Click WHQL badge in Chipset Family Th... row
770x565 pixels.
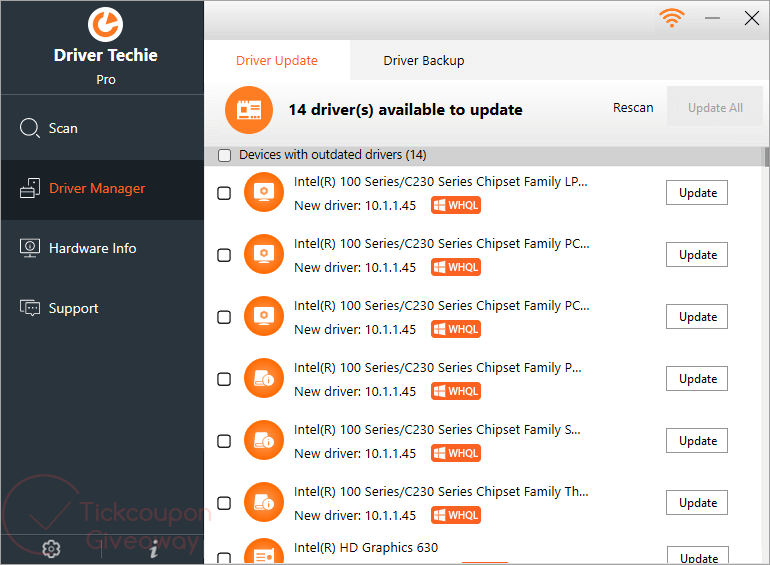(x=456, y=515)
